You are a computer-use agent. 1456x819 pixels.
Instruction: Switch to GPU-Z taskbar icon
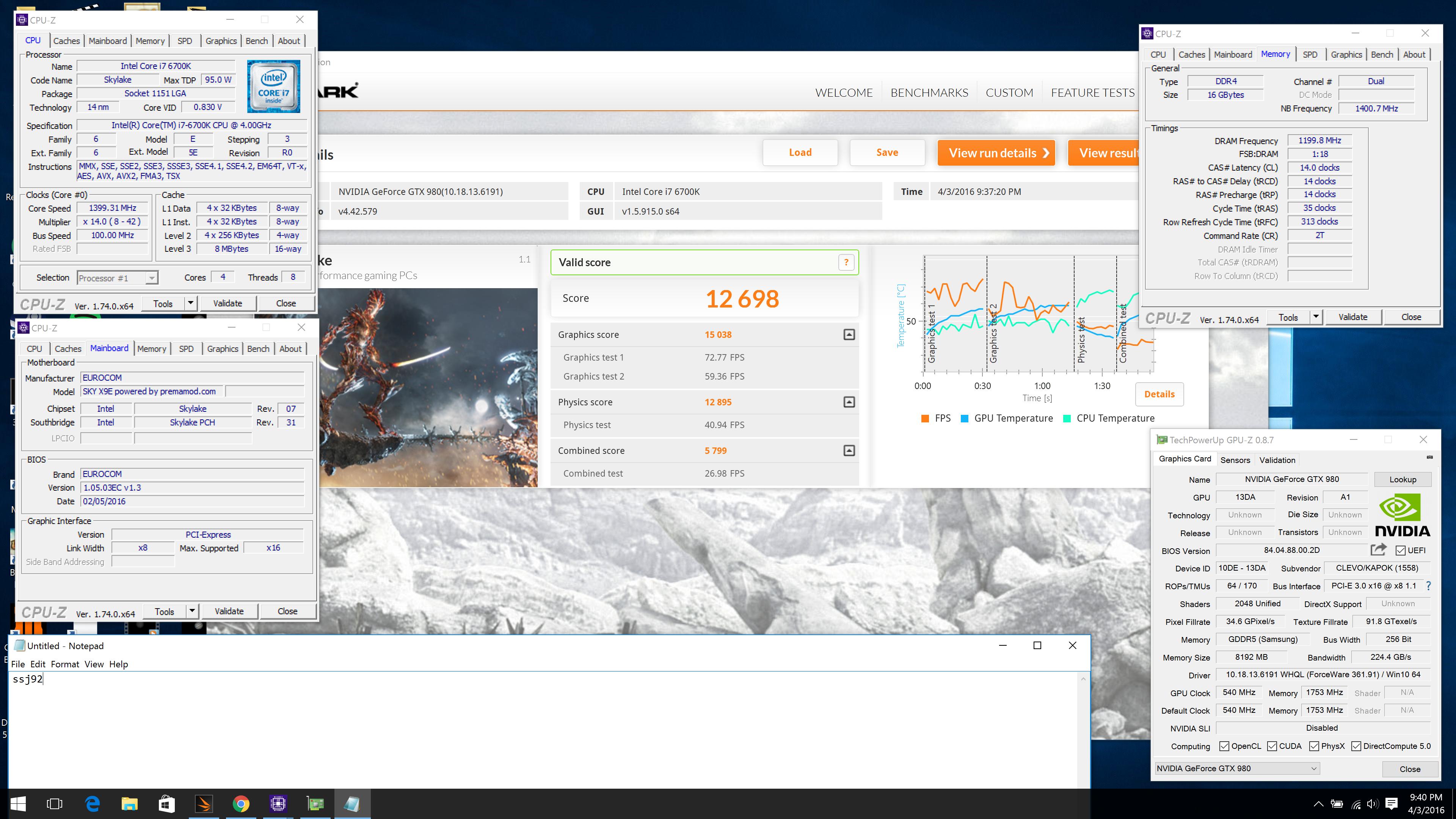[x=315, y=804]
